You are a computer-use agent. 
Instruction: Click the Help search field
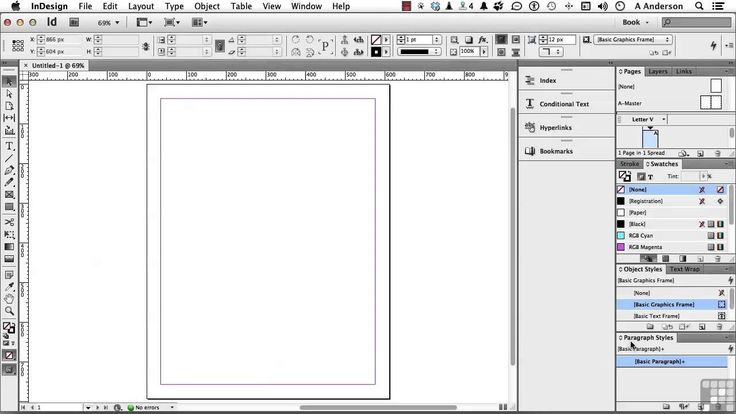(696, 22)
